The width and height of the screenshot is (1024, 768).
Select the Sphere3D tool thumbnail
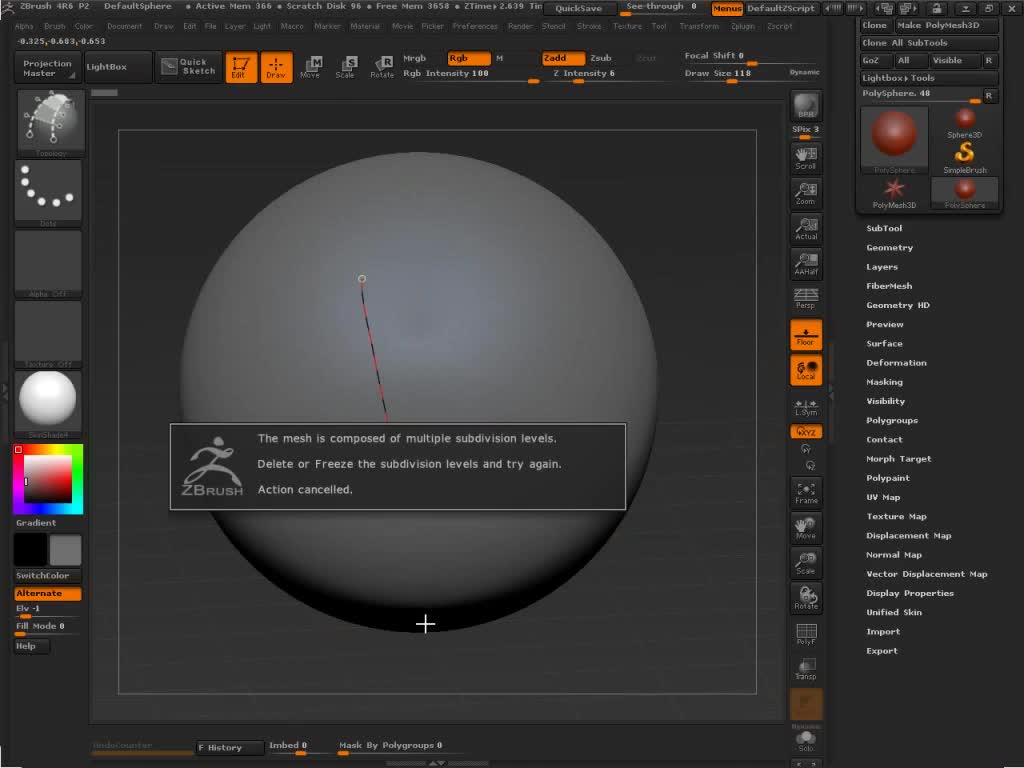pos(965,123)
